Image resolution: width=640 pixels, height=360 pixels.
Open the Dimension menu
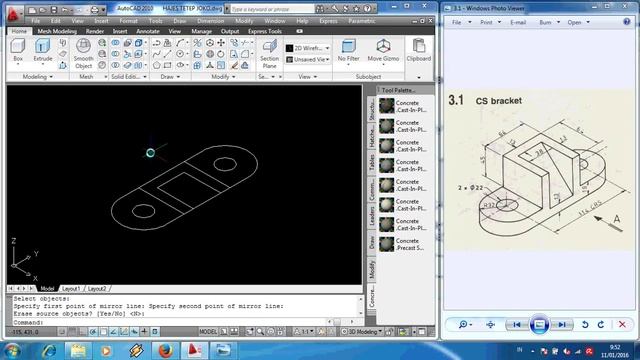(x=211, y=21)
